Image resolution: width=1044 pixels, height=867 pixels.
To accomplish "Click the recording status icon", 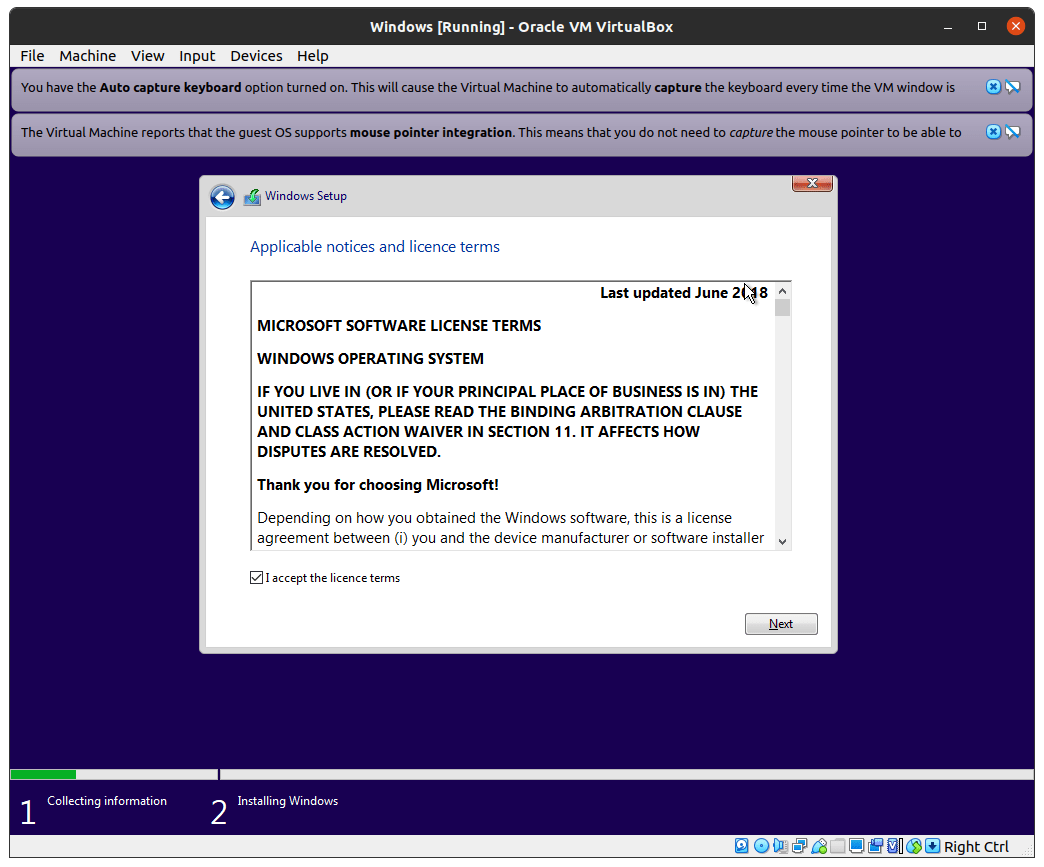I will 876,846.
